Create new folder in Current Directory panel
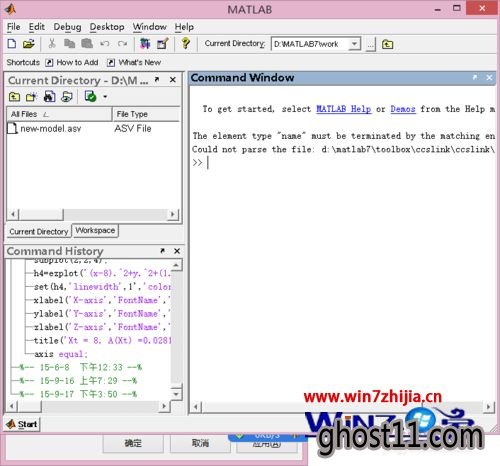The image size is (500, 466). 31,97
